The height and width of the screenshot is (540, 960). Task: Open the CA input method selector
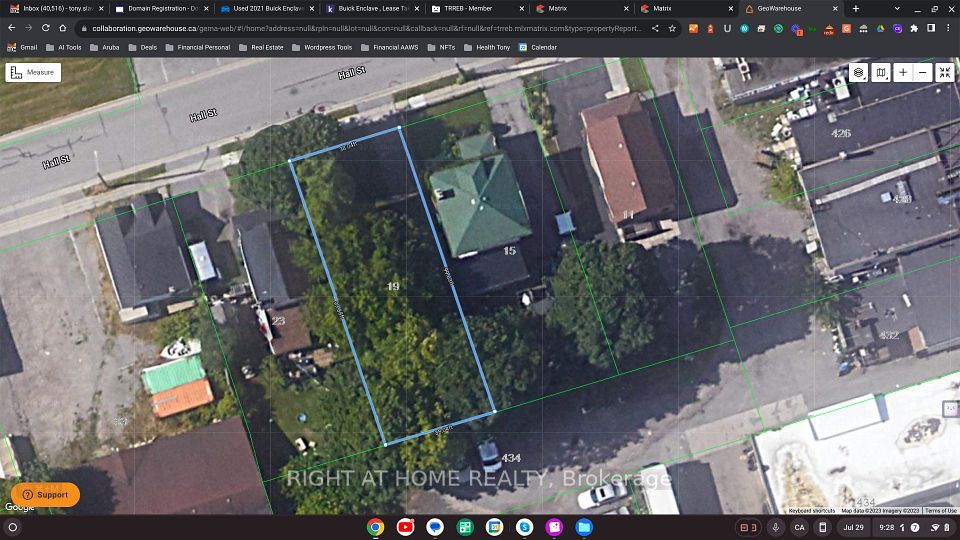[x=800, y=527]
